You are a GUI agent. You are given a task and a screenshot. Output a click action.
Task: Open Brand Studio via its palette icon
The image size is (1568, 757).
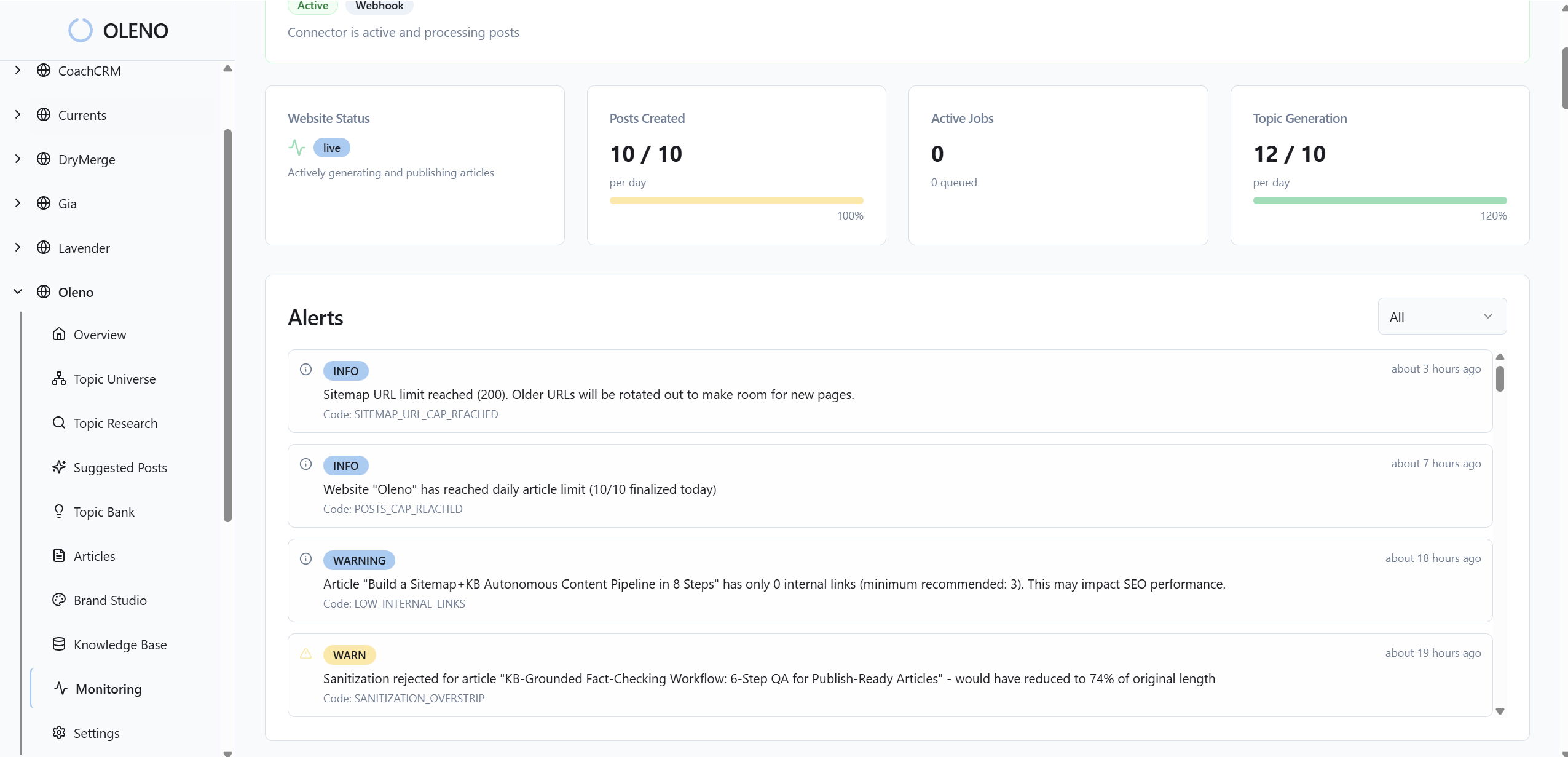point(58,600)
